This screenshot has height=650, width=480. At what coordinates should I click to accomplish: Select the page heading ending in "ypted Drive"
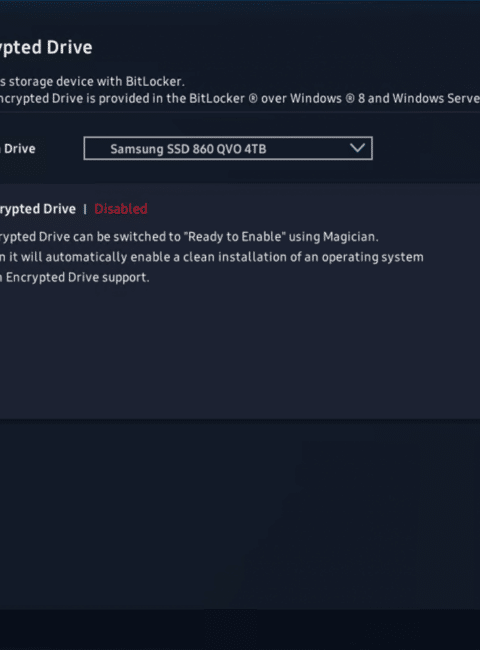pos(46,48)
